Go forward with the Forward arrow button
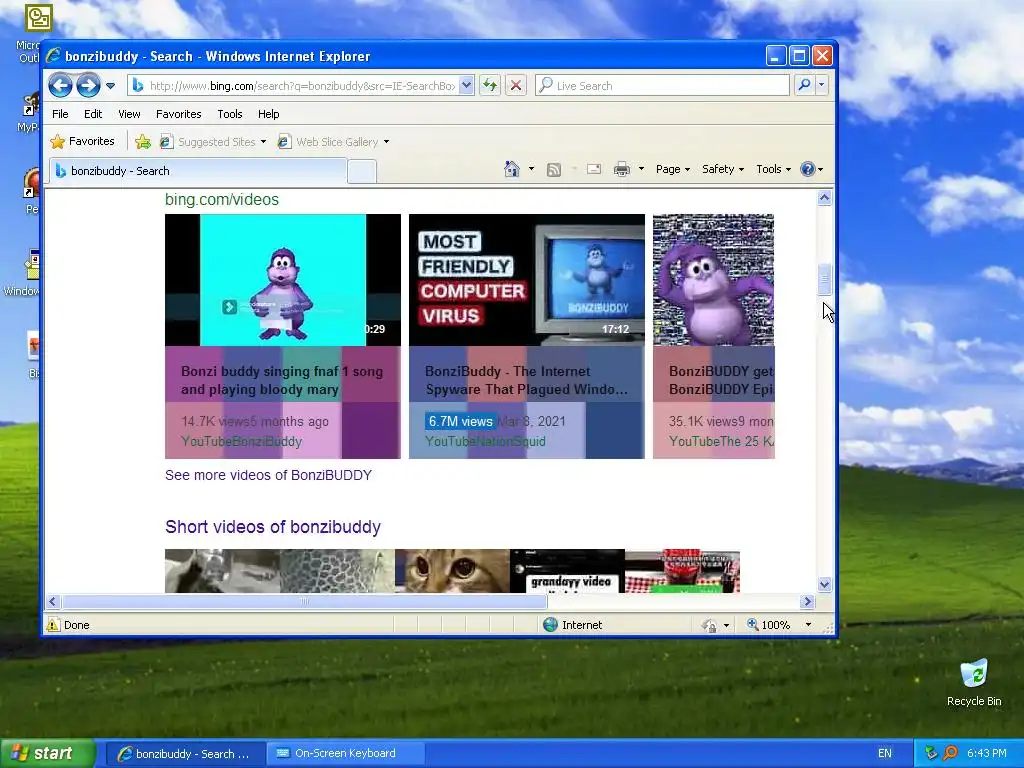The height and width of the screenshot is (768, 1024). point(88,86)
